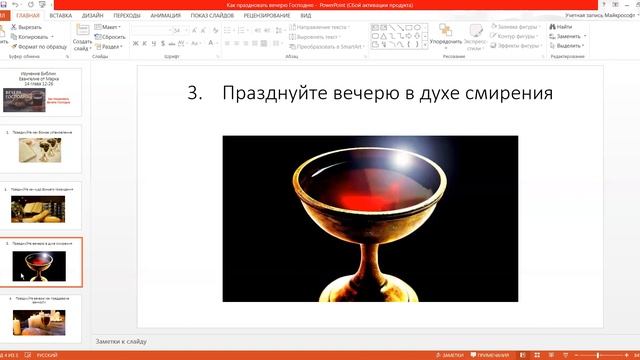
Task: Toggle underline Ч formatting
Action: tap(154, 43)
